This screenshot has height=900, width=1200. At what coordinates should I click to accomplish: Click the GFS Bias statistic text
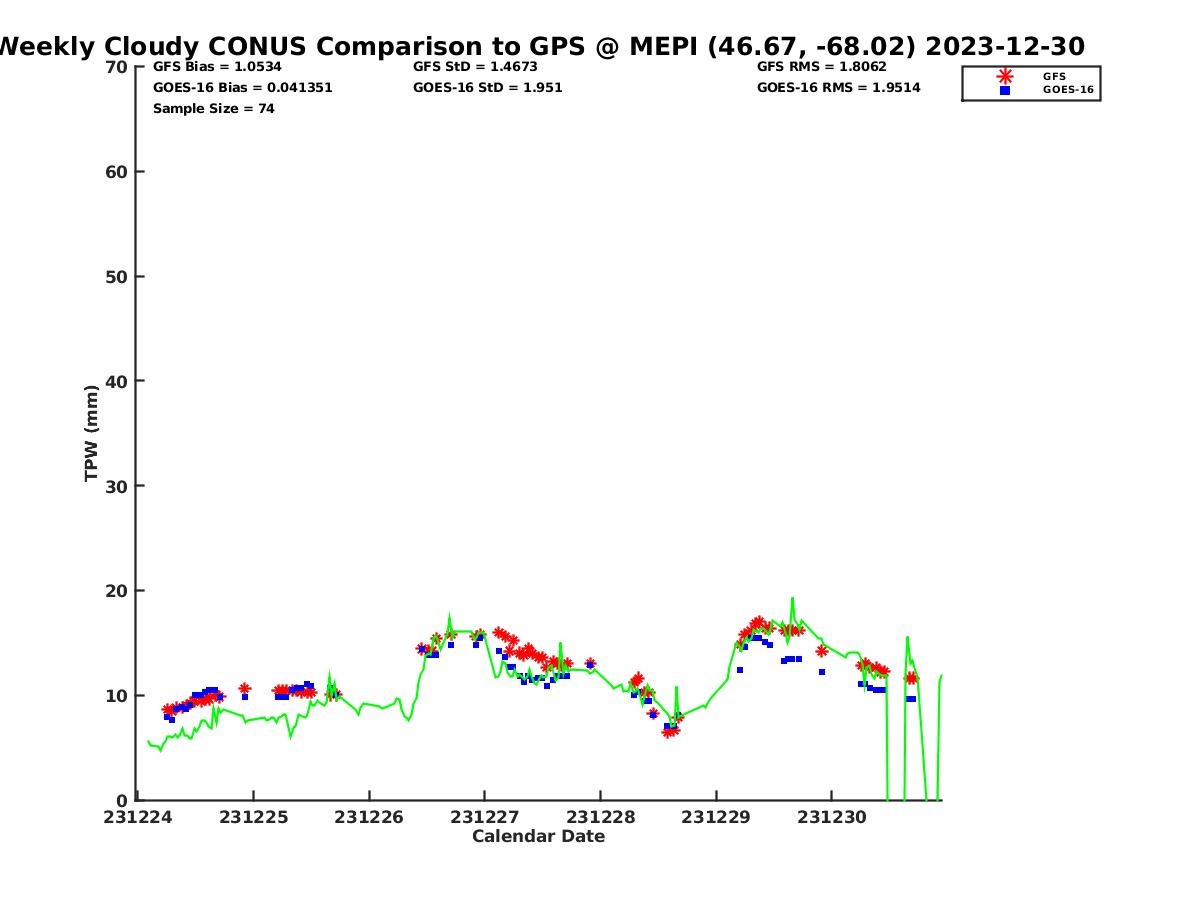point(217,67)
